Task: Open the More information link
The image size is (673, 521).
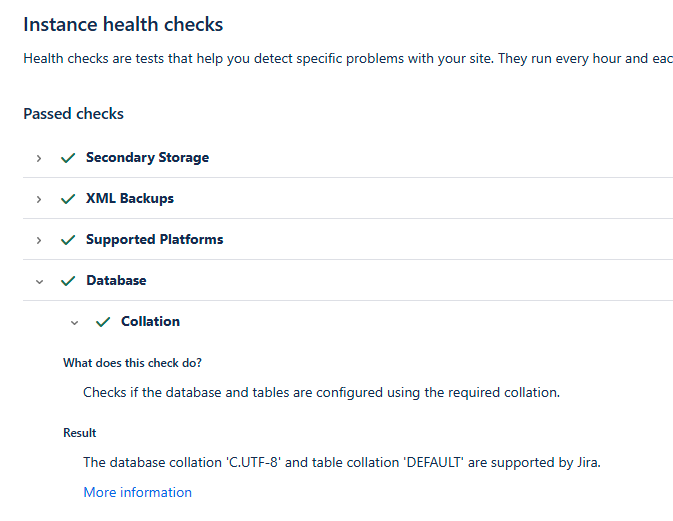Action: point(137,492)
